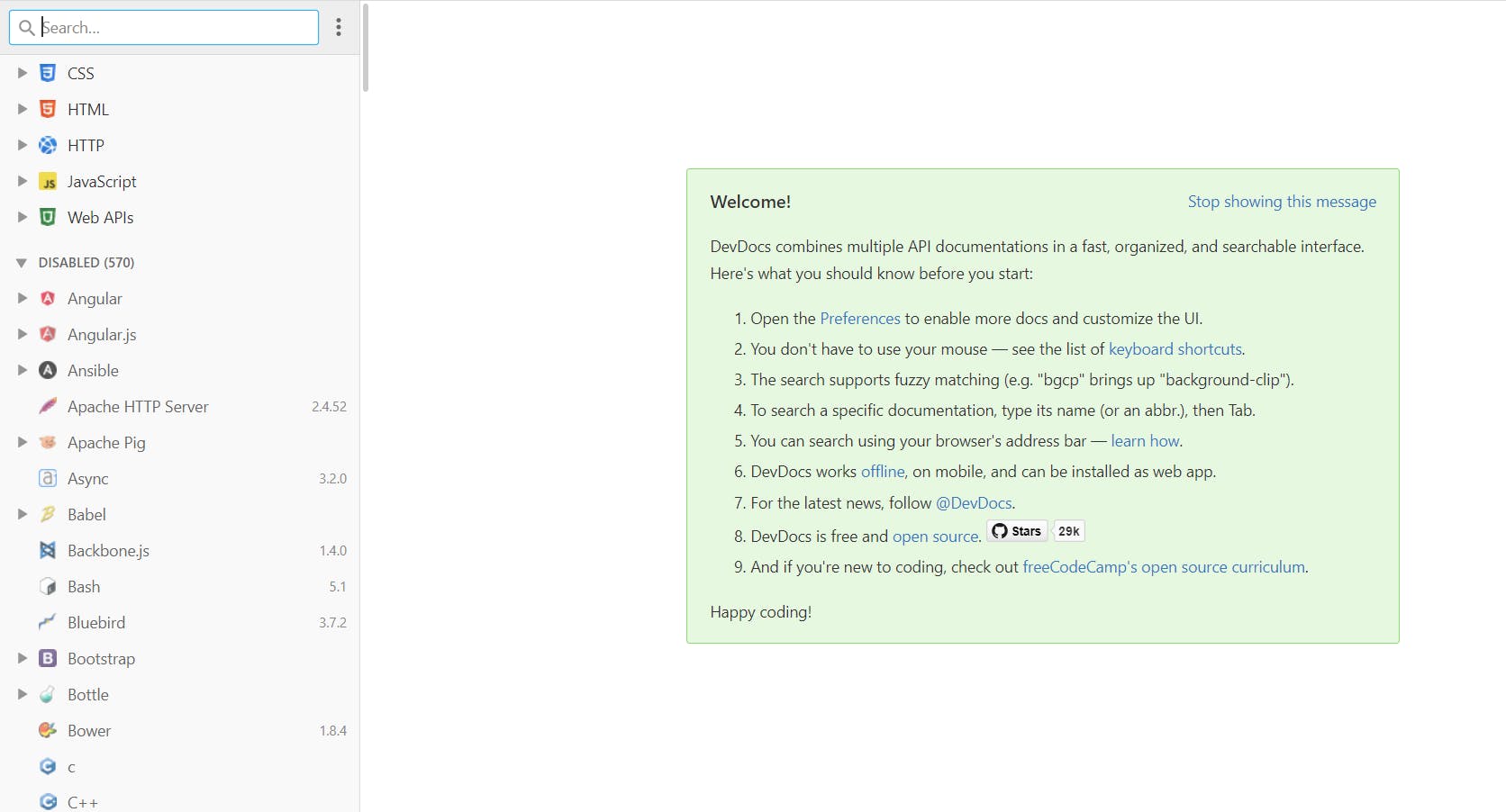The image size is (1506, 812).
Task: Click the Ansible logo icon
Action: tap(48, 370)
